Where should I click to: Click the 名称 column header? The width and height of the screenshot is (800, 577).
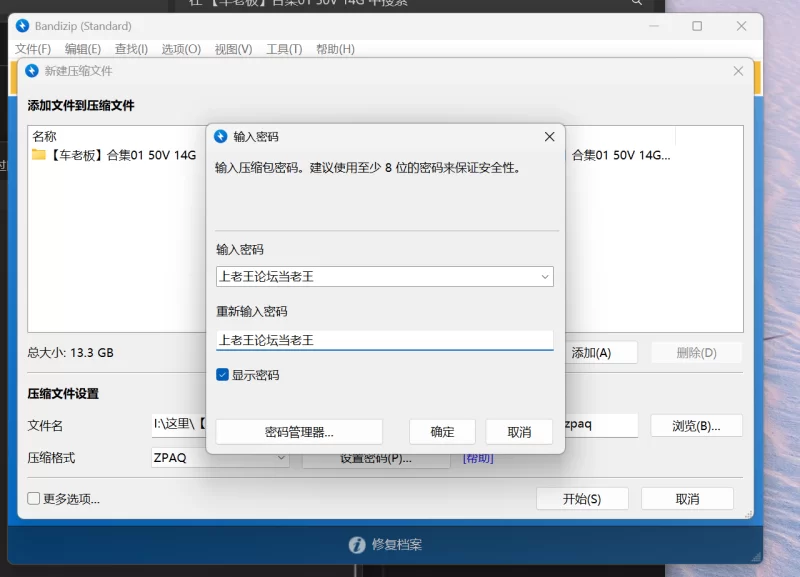[44, 137]
